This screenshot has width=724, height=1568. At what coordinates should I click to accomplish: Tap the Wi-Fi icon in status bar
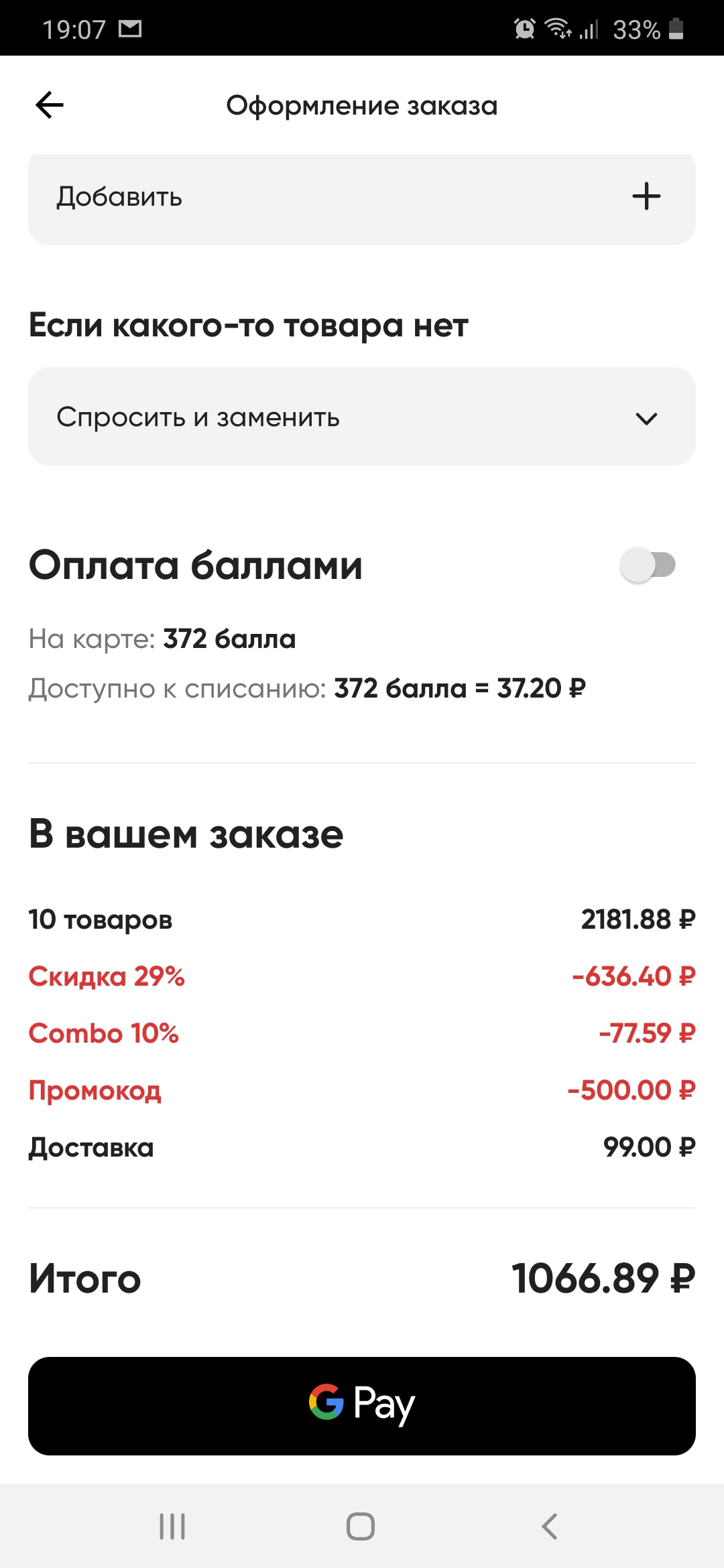pyautogui.click(x=558, y=29)
